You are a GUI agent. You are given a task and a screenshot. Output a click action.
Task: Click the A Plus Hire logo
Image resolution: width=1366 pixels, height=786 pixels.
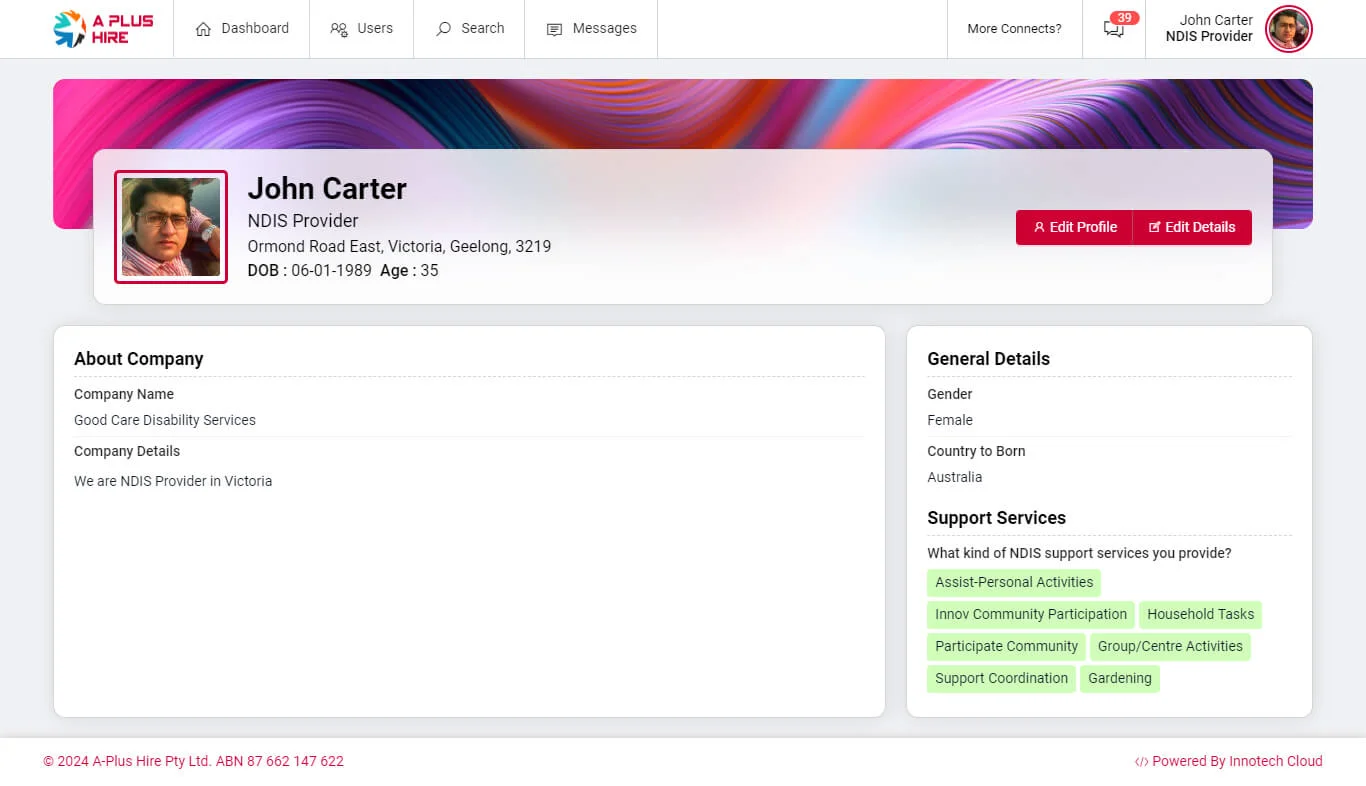pos(103,29)
